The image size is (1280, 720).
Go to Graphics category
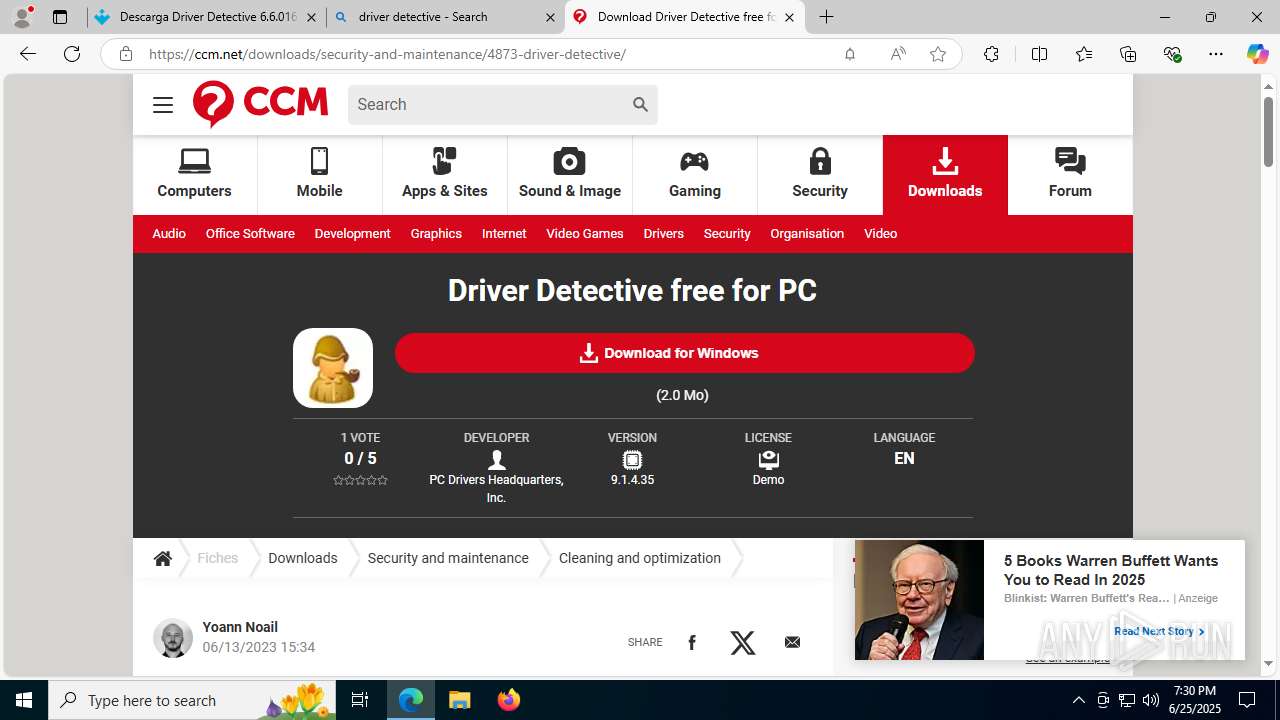tap(436, 233)
